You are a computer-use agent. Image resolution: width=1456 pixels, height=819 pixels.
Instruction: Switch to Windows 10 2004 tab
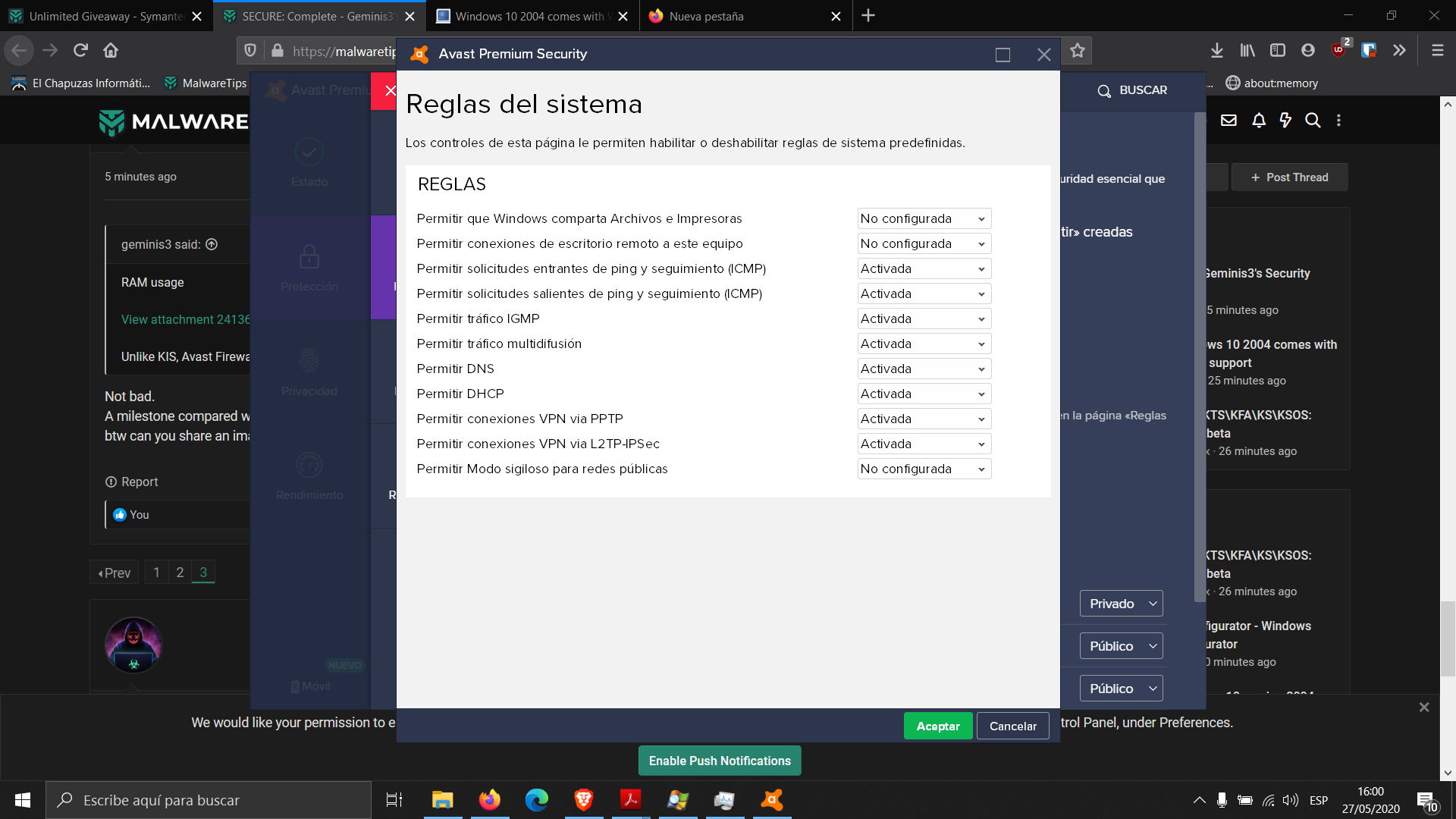tap(529, 16)
